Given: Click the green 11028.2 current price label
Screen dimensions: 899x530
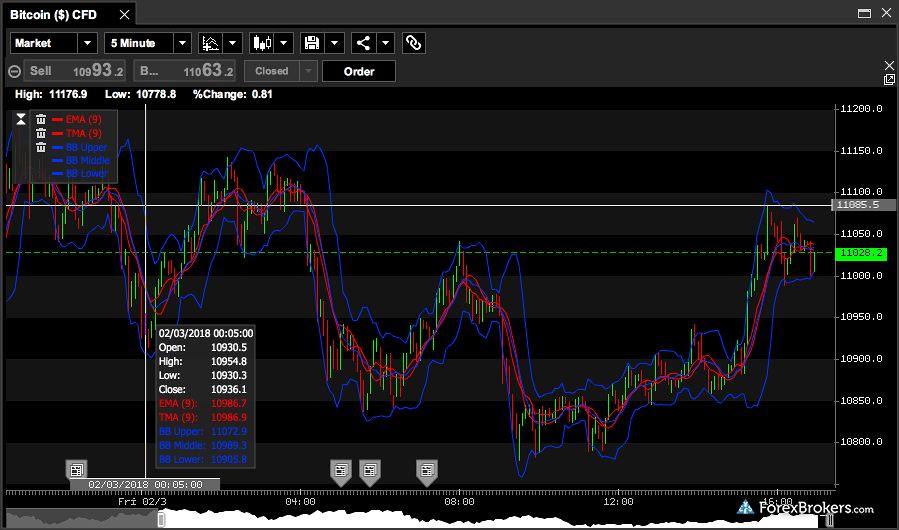Looking at the screenshot, I should [862, 253].
